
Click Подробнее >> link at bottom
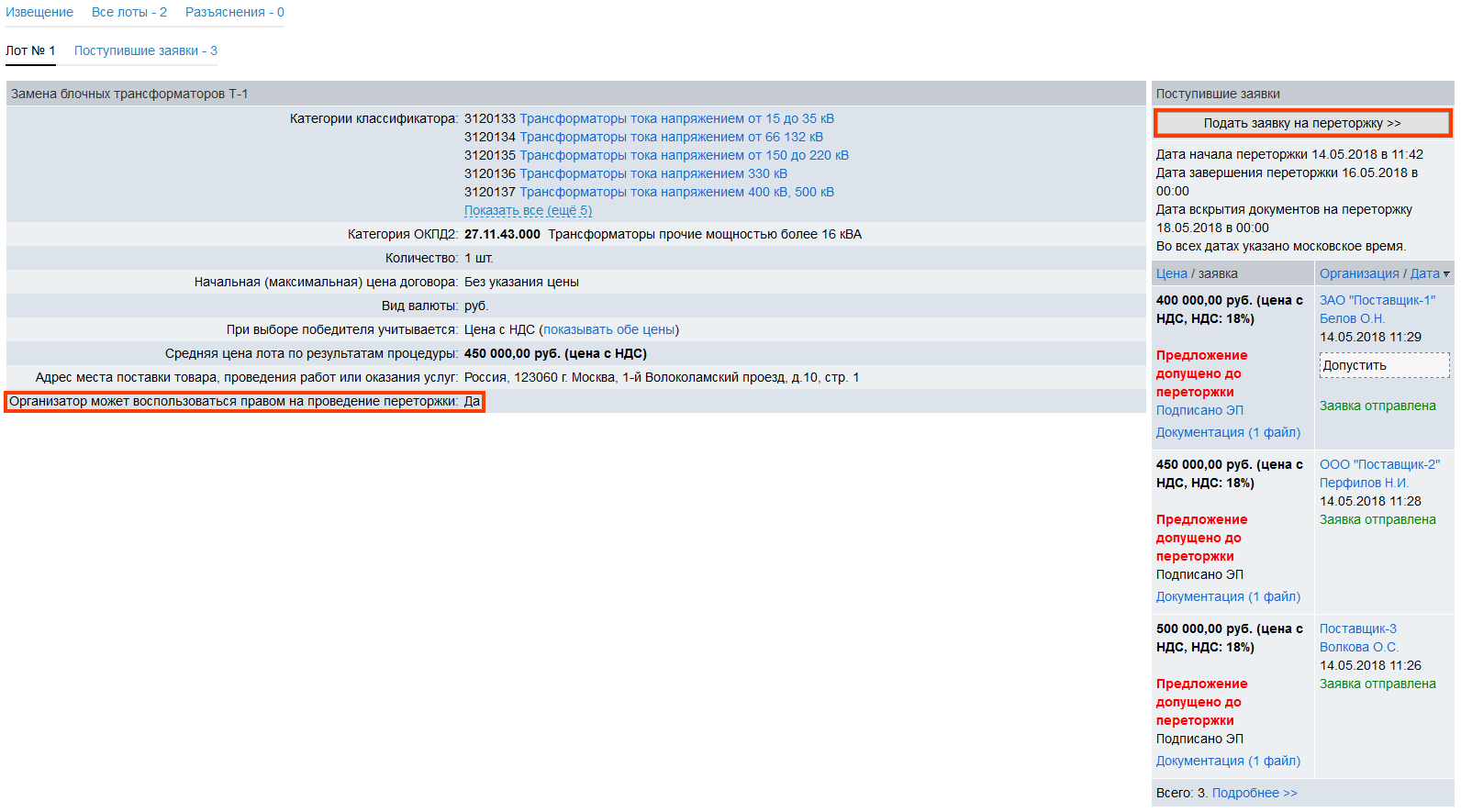click(x=1254, y=793)
